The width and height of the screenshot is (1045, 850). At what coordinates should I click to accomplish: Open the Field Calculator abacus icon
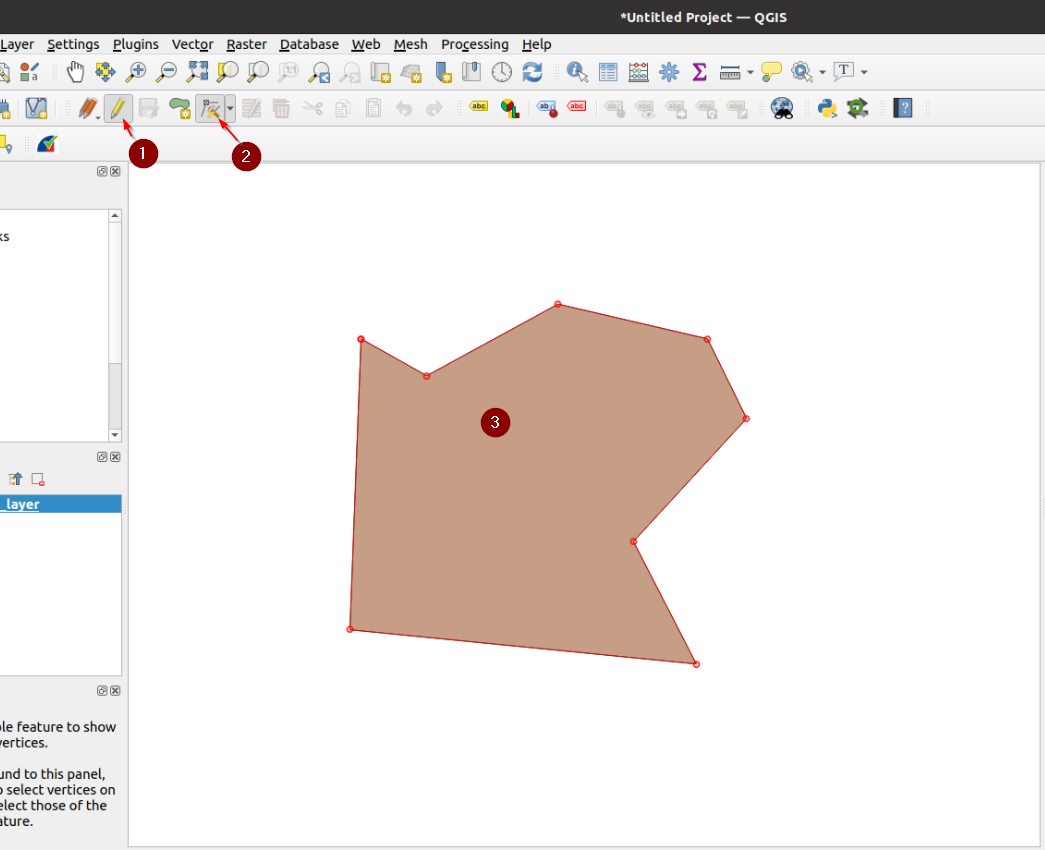pyautogui.click(x=638, y=71)
